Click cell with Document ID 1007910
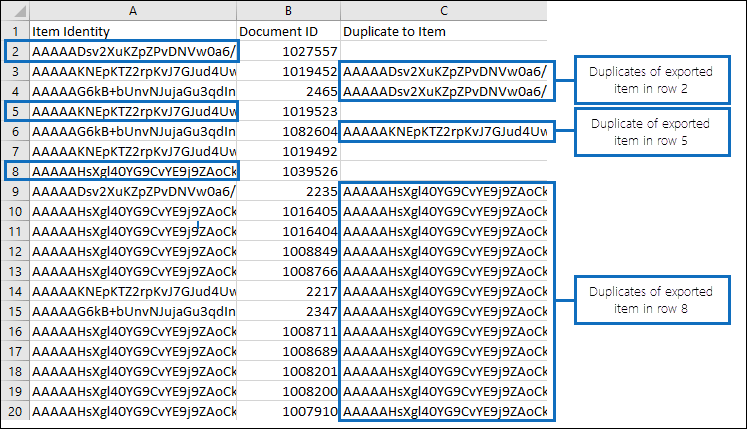Viewport: 747px width, 429px height. [x=288, y=411]
